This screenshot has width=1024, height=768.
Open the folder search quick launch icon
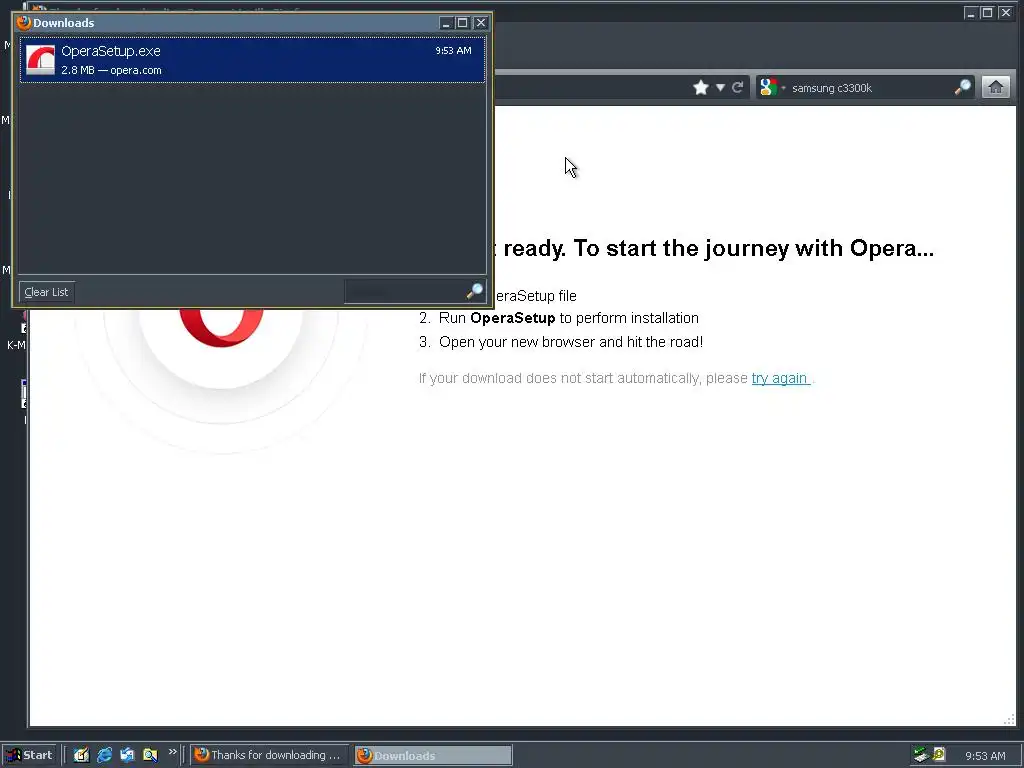[150, 755]
